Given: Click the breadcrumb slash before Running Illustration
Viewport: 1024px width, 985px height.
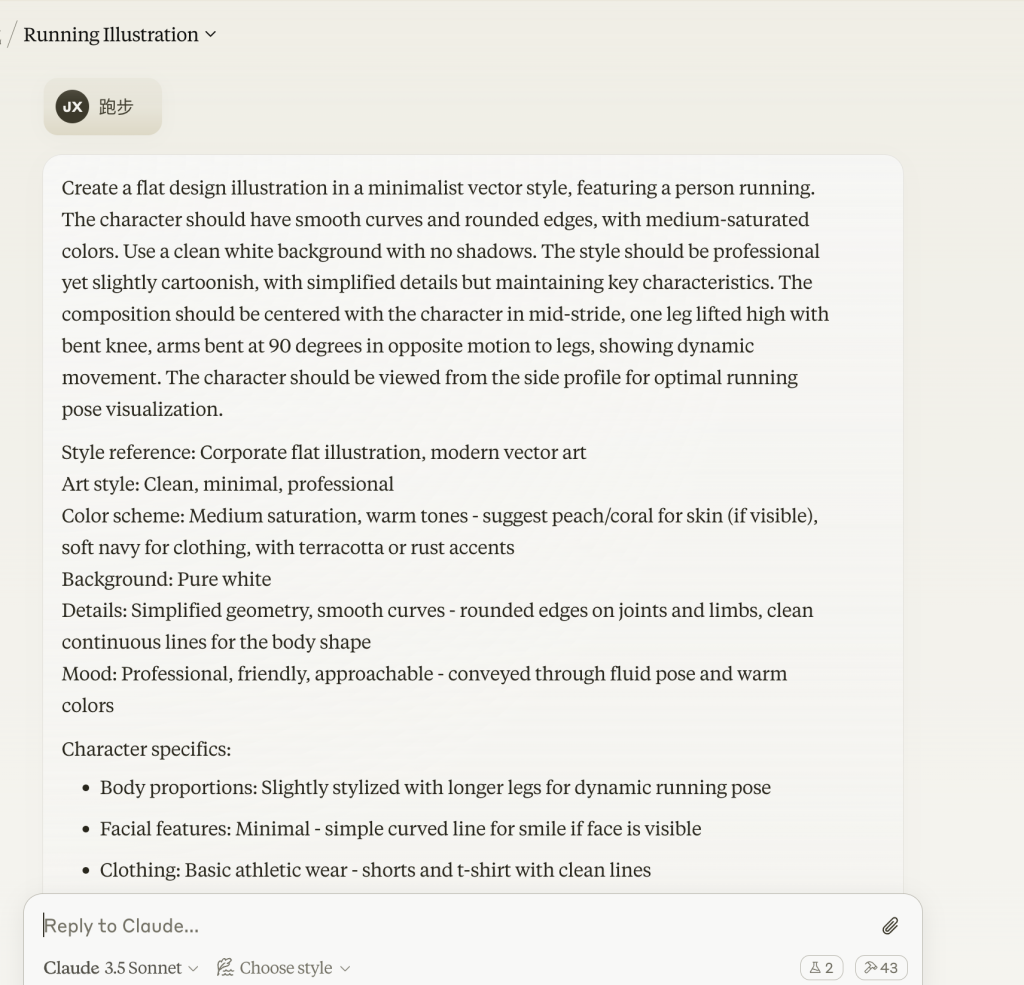Looking at the screenshot, I should pos(11,35).
